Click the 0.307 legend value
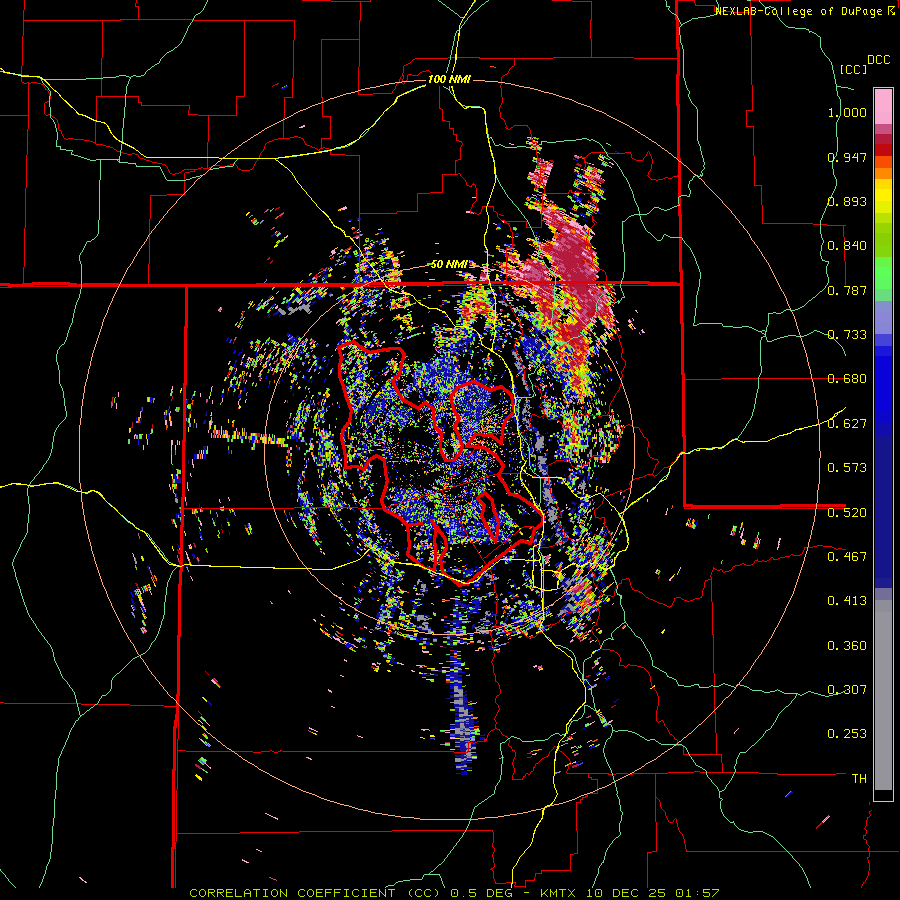 pyautogui.click(x=847, y=690)
